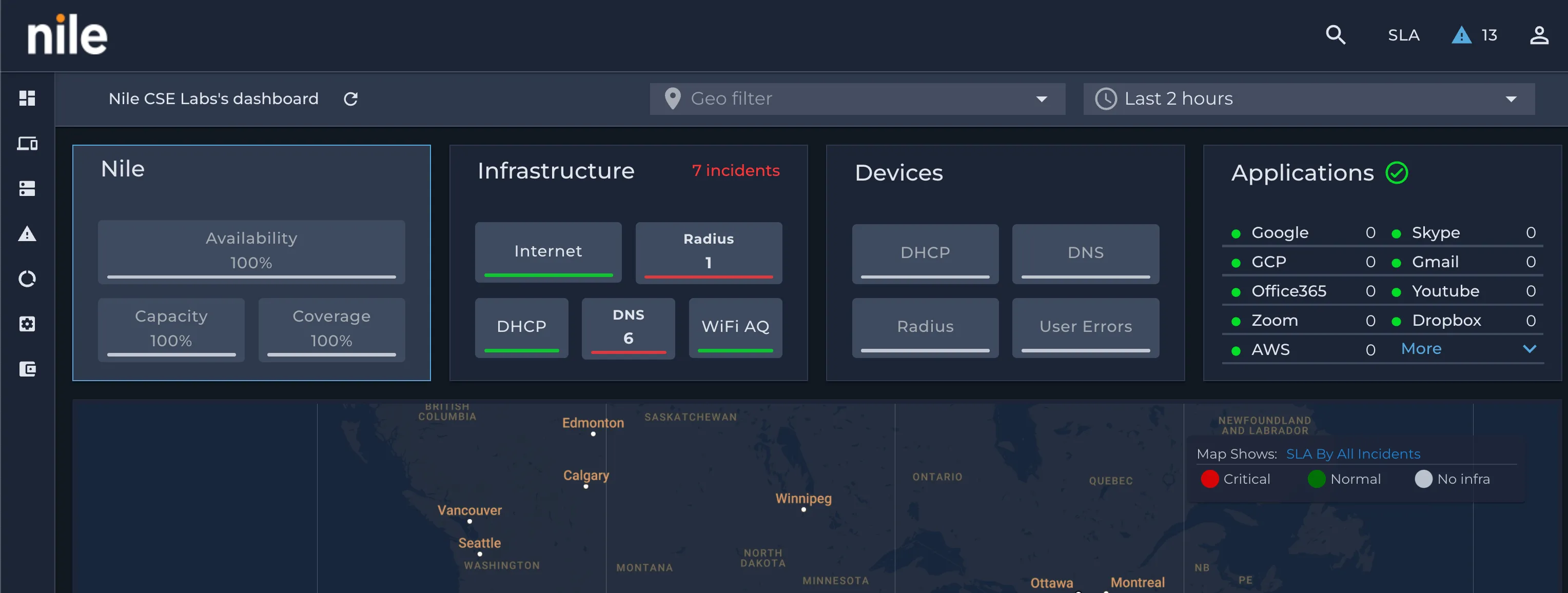Open the Devices DHCP tile

tap(925, 253)
